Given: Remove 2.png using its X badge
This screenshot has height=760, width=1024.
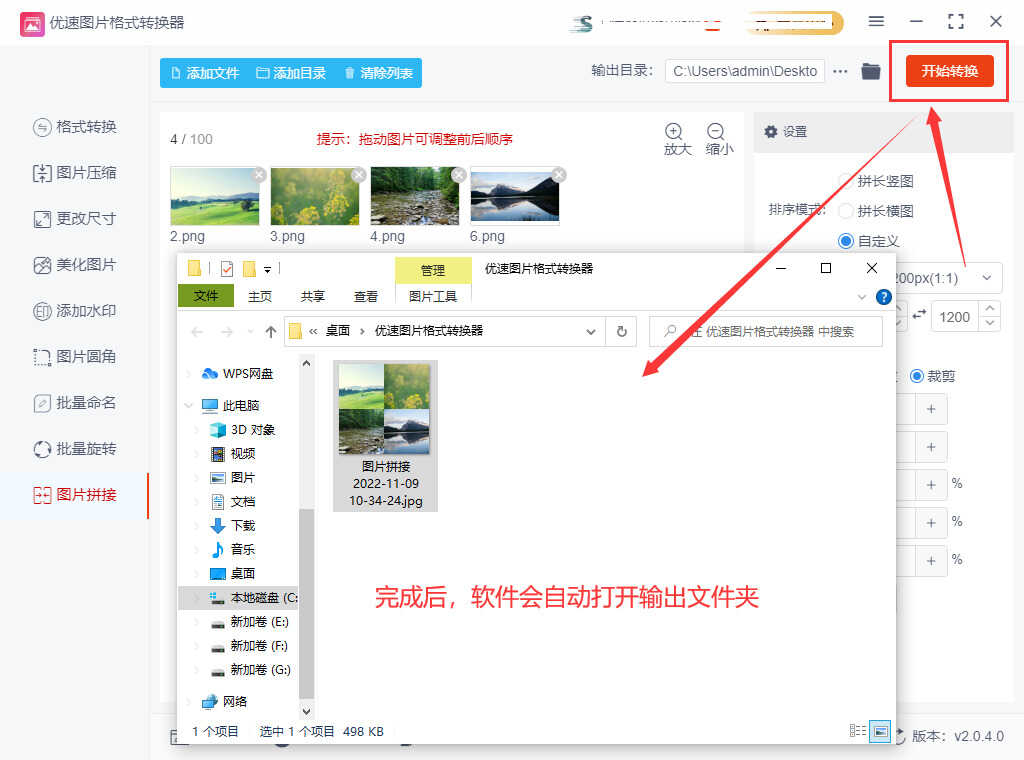Looking at the screenshot, I should 259,175.
